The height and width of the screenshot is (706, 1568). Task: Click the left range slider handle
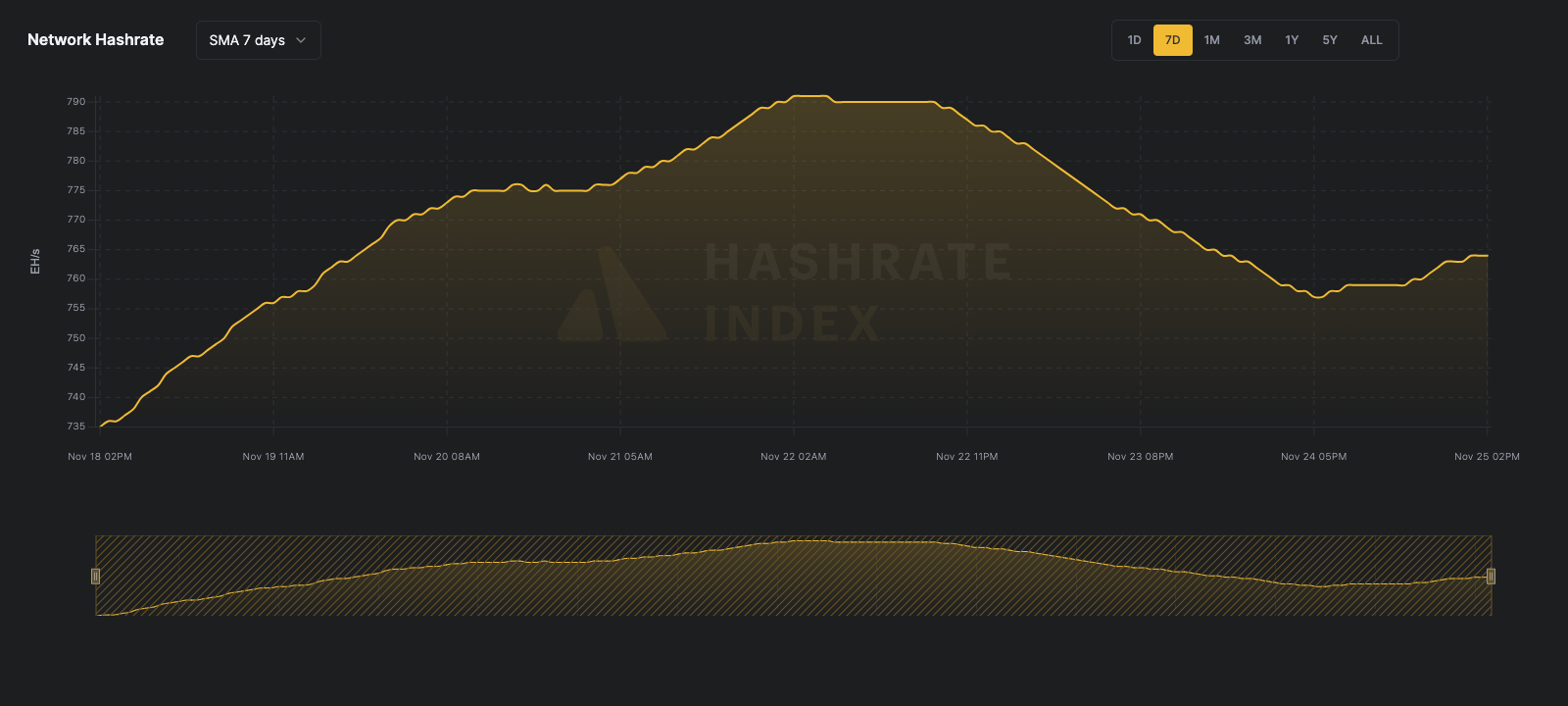[x=95, y=577]
